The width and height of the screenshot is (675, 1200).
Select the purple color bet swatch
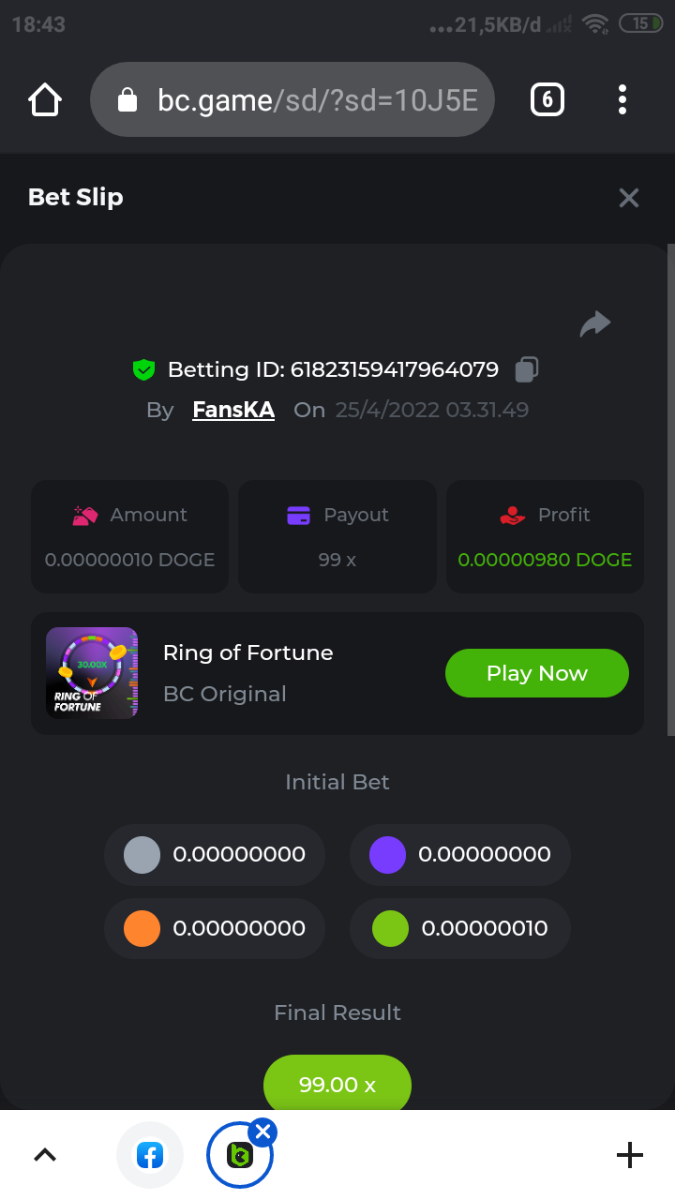tap(387, 855)
